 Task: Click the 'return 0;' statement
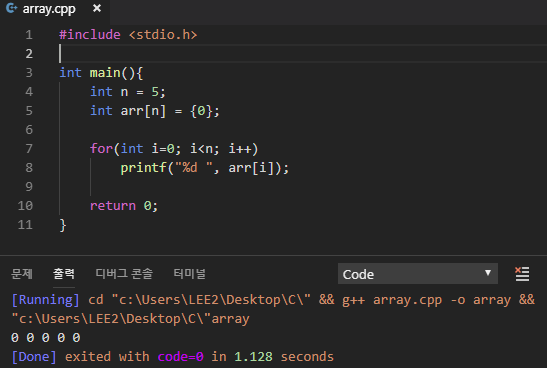coord(124,206)
